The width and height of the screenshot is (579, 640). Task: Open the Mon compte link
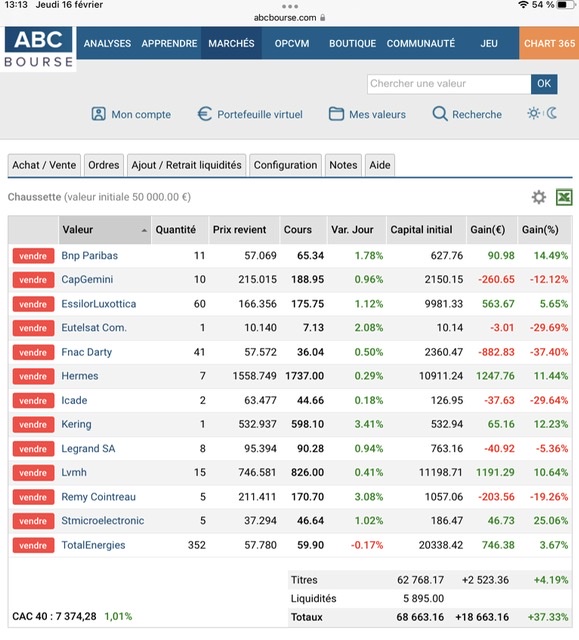click(x=141, y=115)
